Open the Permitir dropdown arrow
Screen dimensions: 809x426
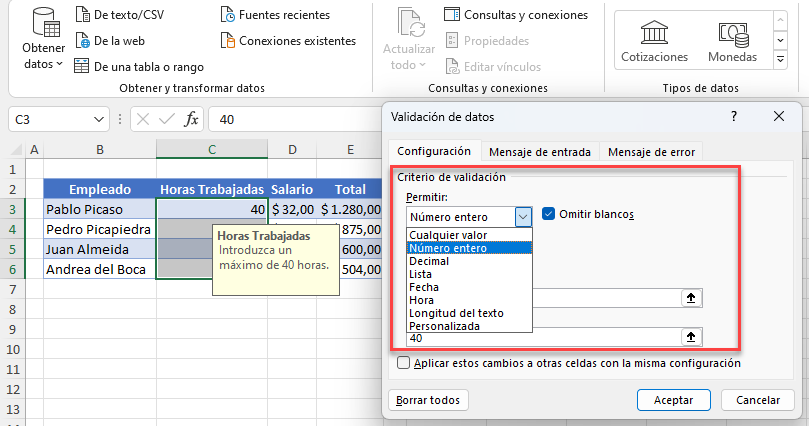point(523,217)
